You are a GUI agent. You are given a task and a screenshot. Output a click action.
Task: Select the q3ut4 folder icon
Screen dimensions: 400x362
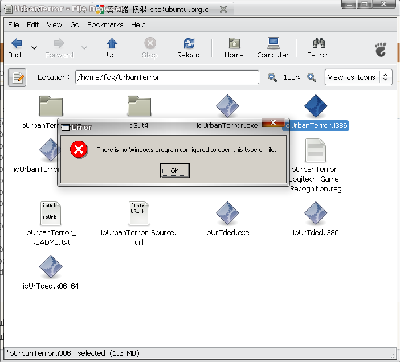(x=139, y=106)
